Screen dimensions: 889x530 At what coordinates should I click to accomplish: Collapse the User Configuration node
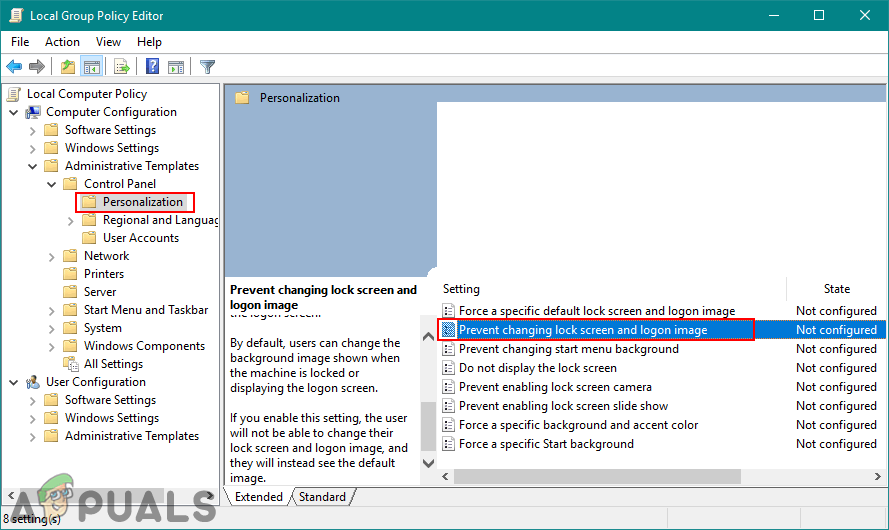pyautogui.click(x=14, y=383)
